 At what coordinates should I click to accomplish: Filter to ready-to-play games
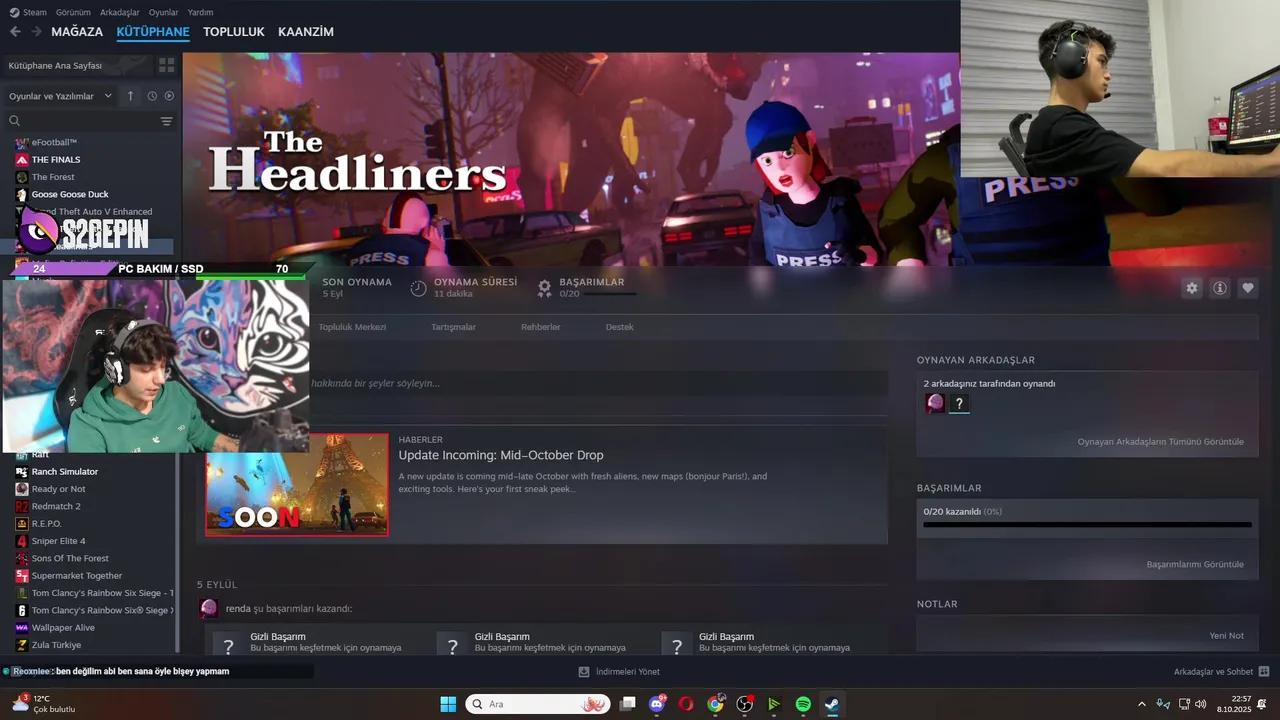pos(169,96)
